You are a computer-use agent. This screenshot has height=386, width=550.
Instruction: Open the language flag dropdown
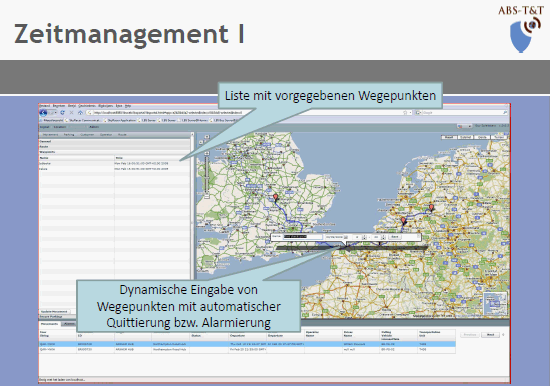464,126
